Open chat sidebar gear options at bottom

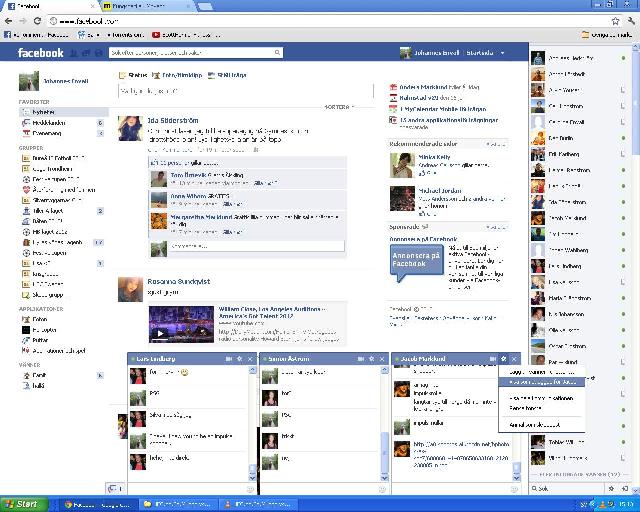611,488
